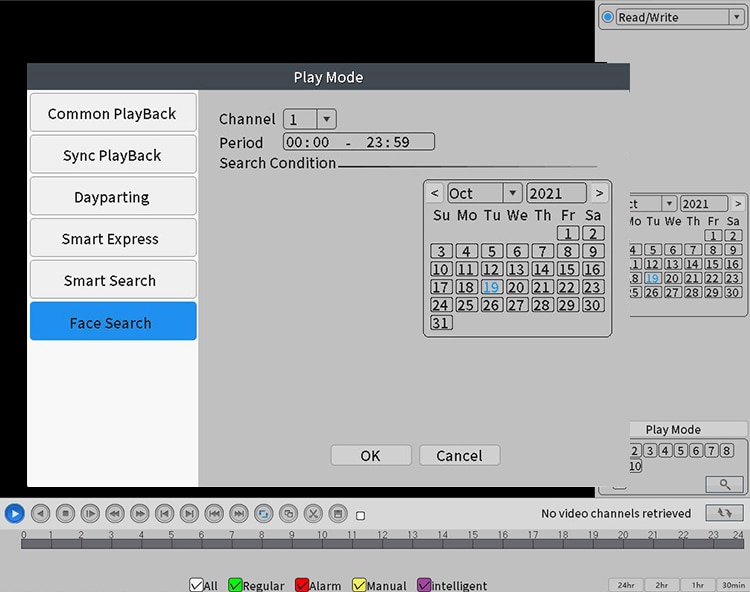
Task: Click the blue play button
Action: click(14, 514)
